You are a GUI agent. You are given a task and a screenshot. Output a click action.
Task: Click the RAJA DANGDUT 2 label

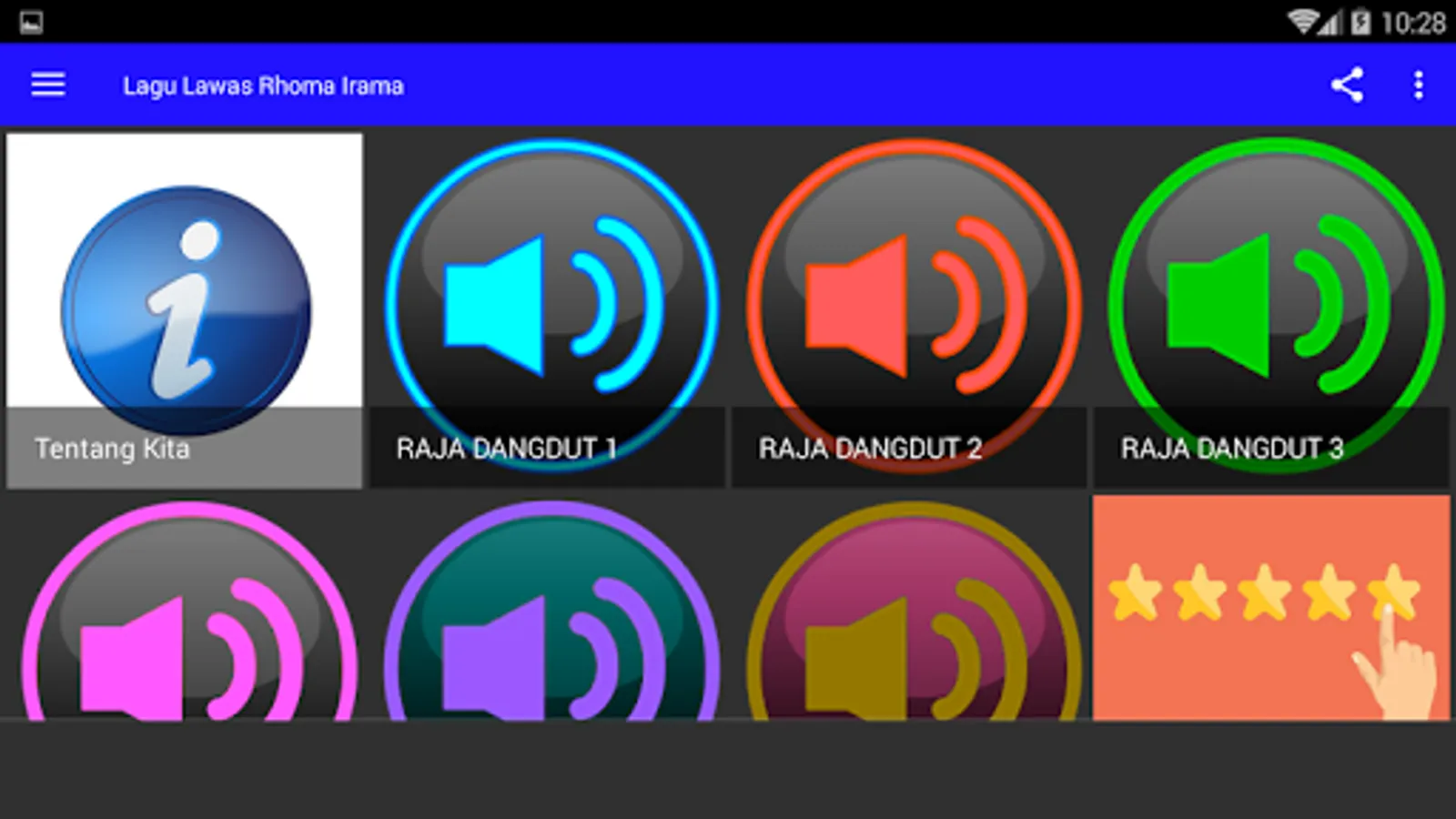(870, 449)
